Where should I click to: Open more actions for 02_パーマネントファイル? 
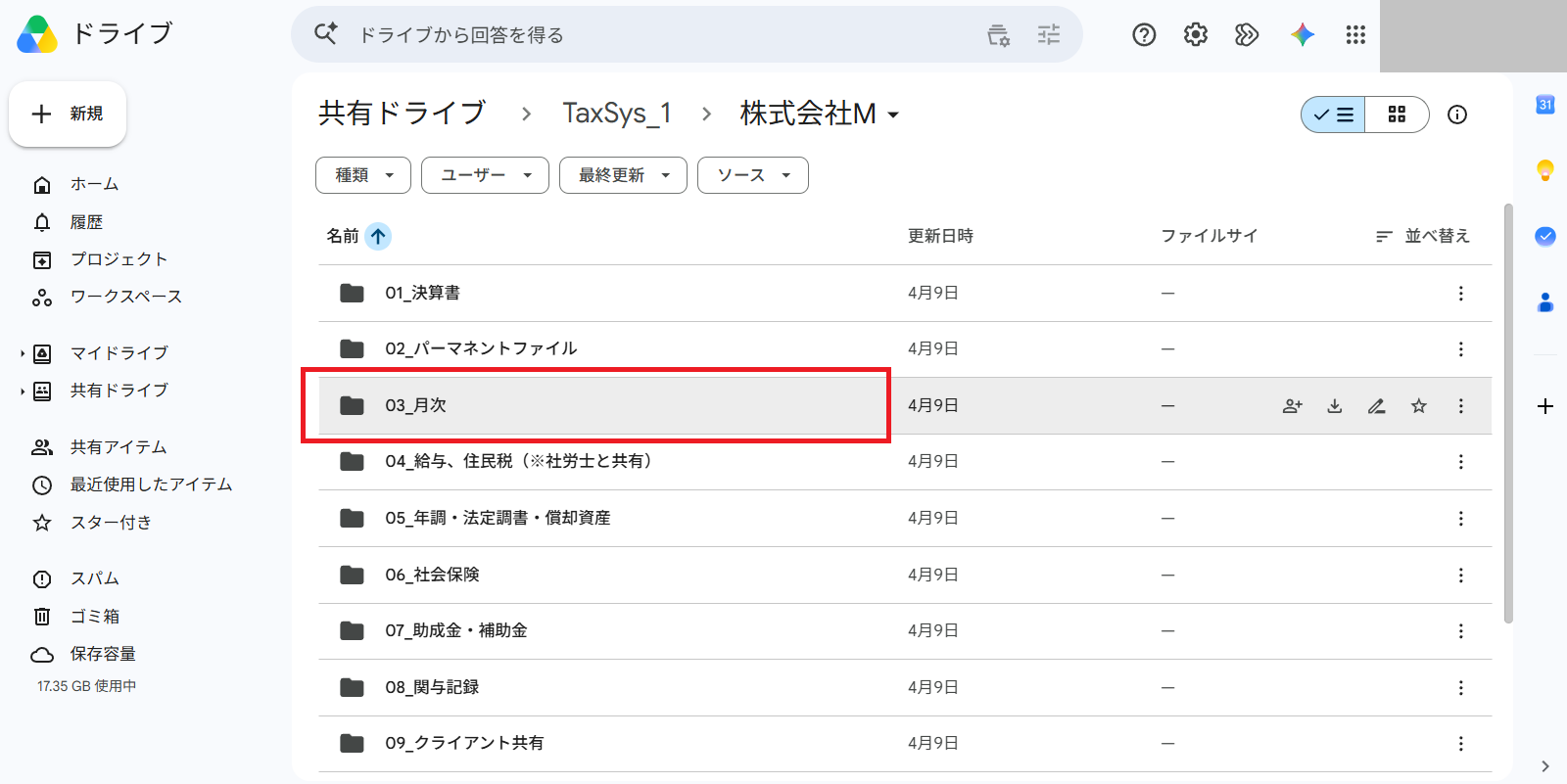(1461, 349)
